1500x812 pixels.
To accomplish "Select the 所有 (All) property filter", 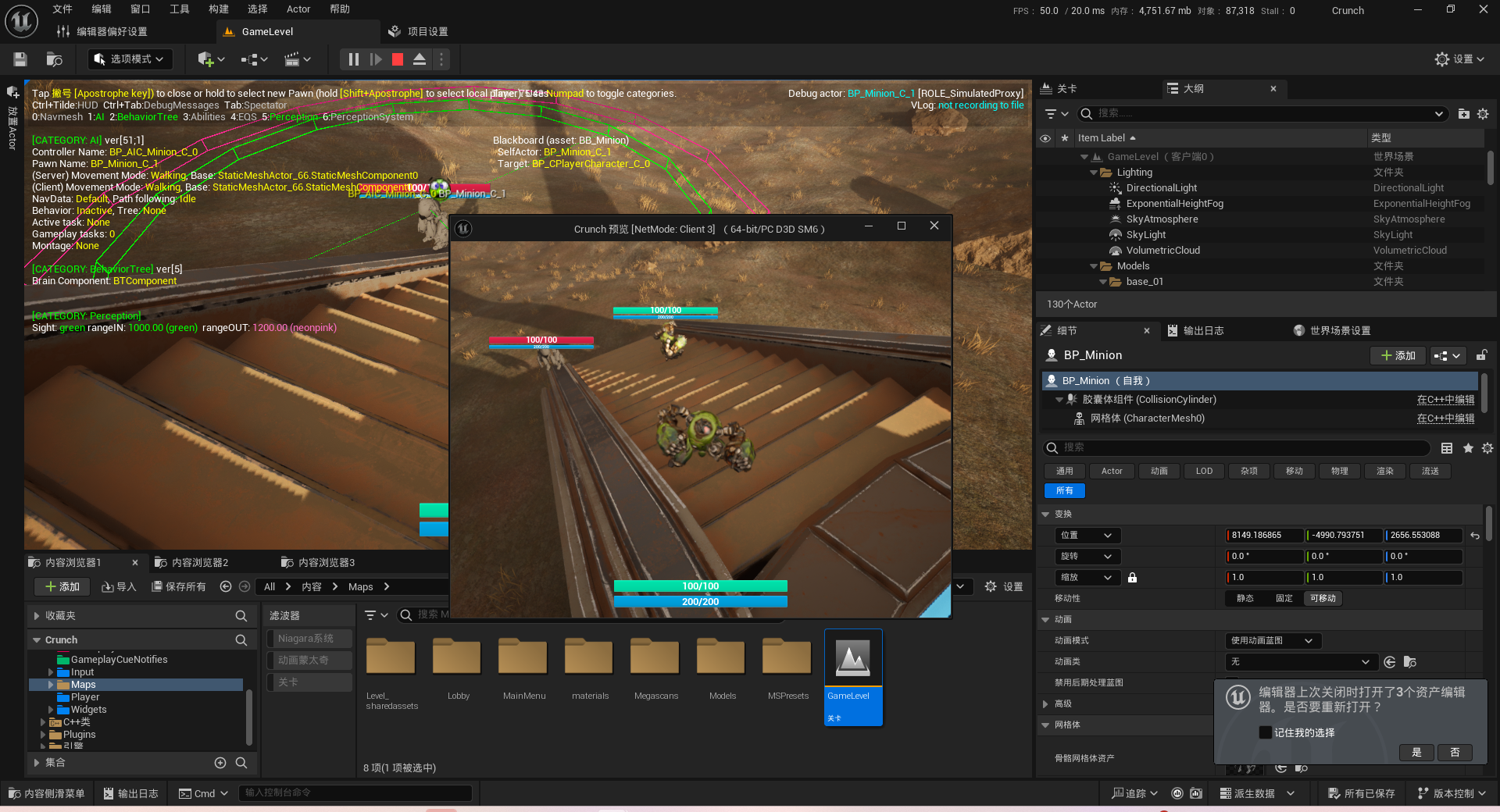I will coord(1065,490).
